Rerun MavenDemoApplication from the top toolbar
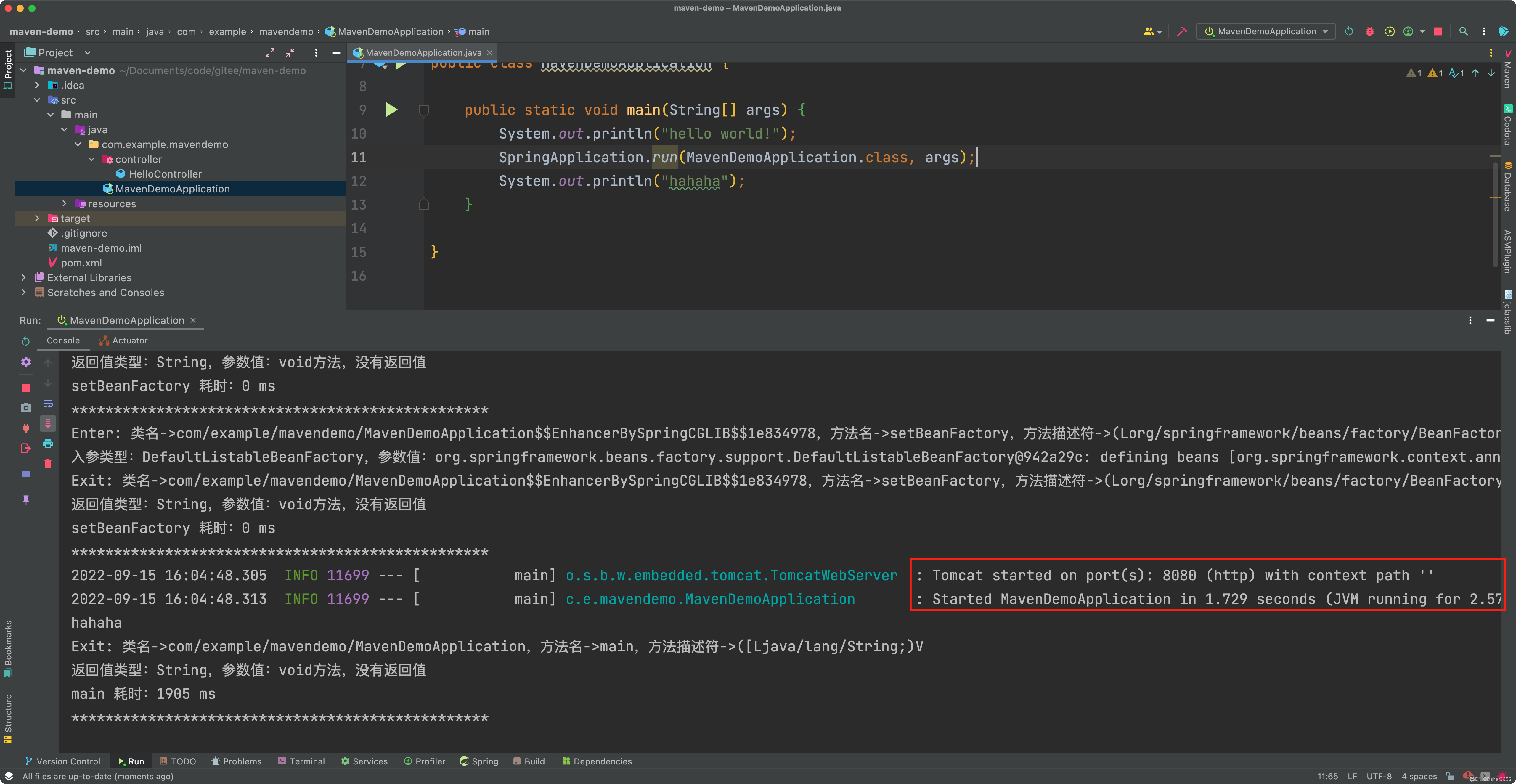The height and width of the screenshot is (784, 1516). 1349,32
